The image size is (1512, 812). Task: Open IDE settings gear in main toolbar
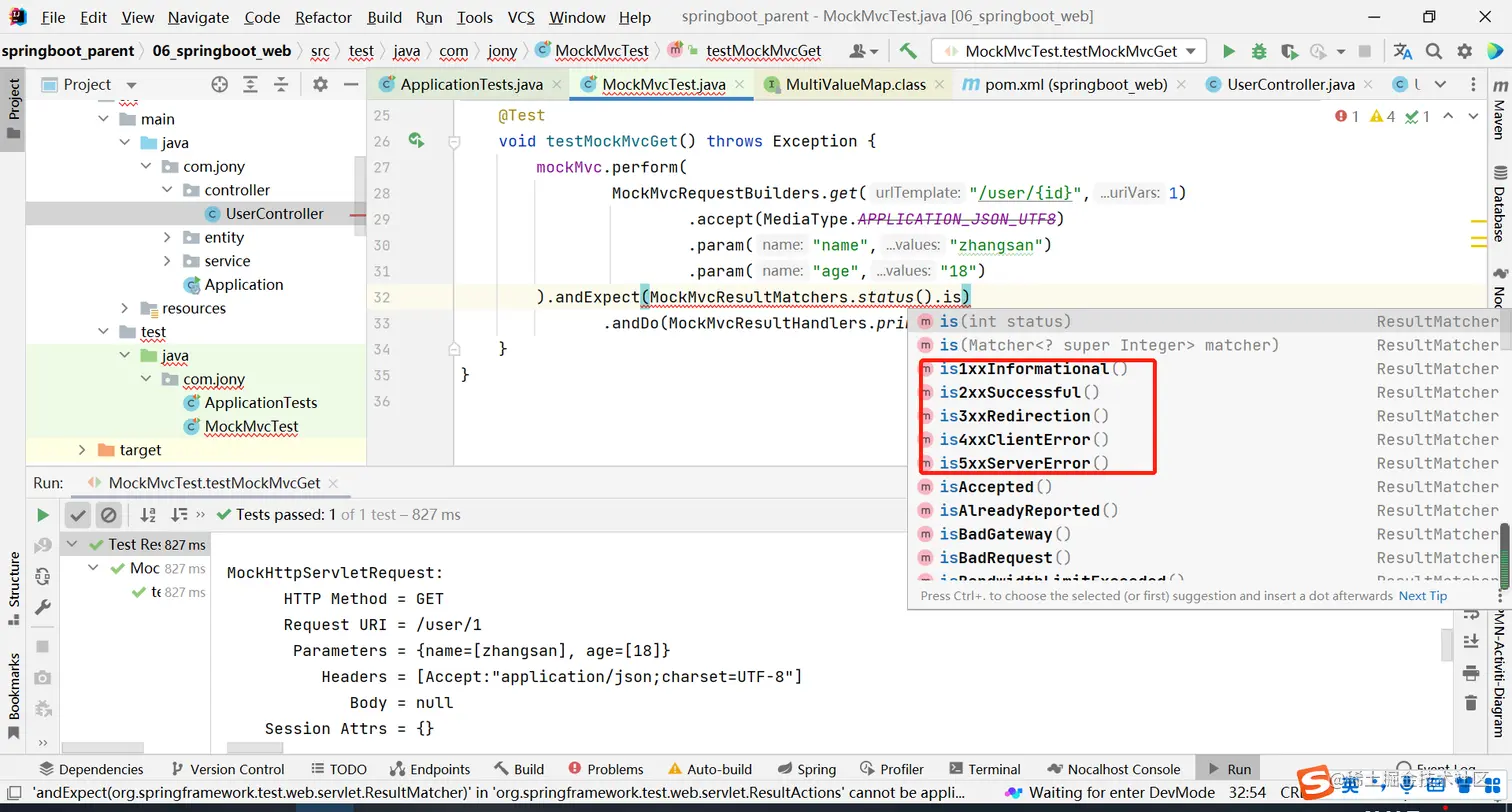point(1465,51)
